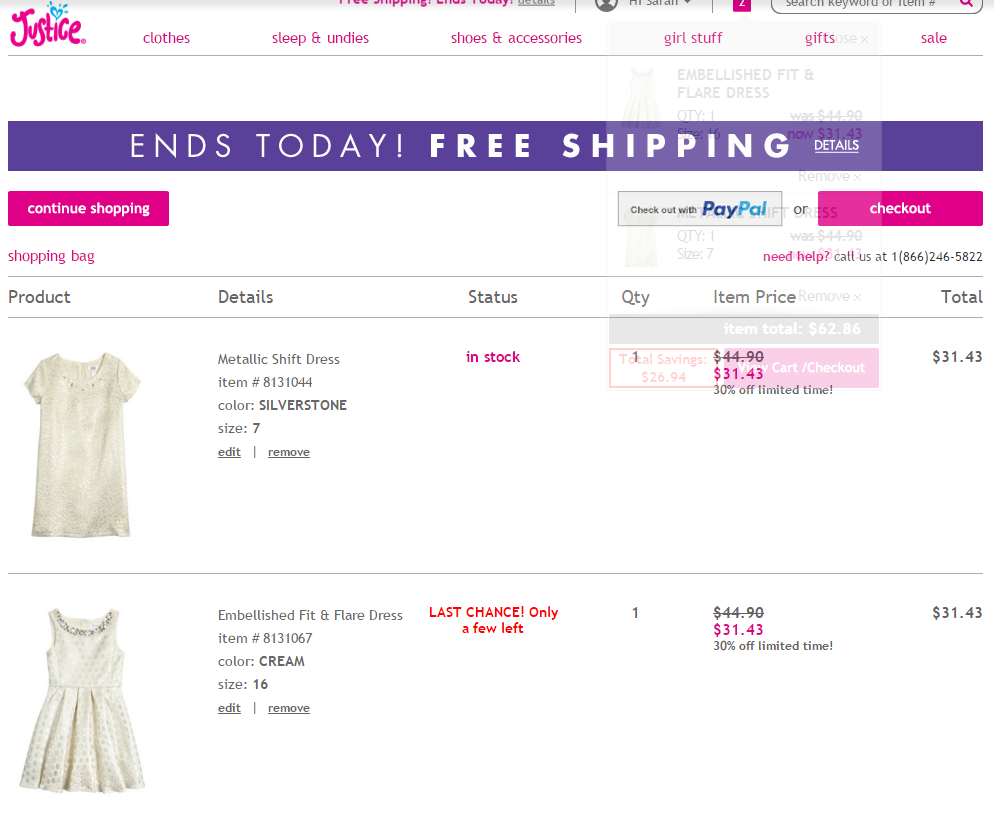The width and height of the screenshot is (994, 827).
Task: Open the sleep & undies menu
Action: tap(320, 38)
